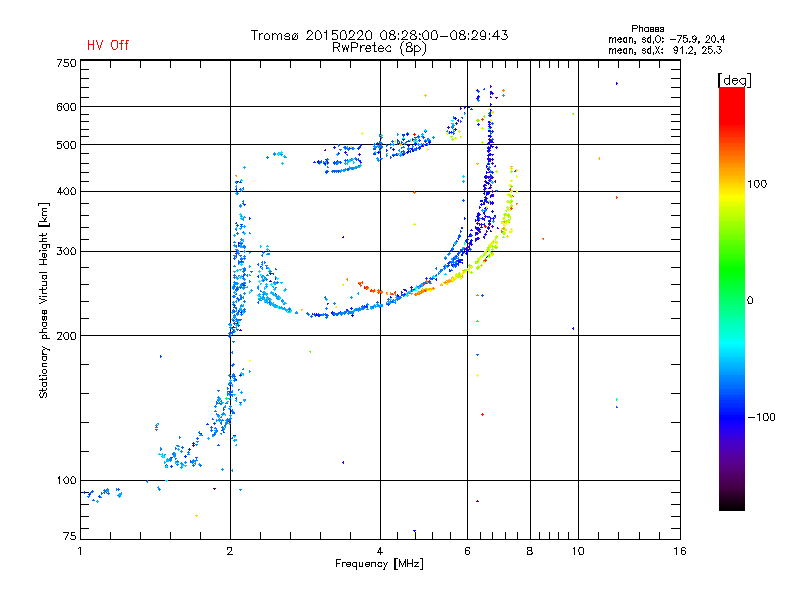Image resolution: width=800 pixels, height=600 pixels.
Task: Click the x-axis '16' tick label
Action: [x=680, y=551]
